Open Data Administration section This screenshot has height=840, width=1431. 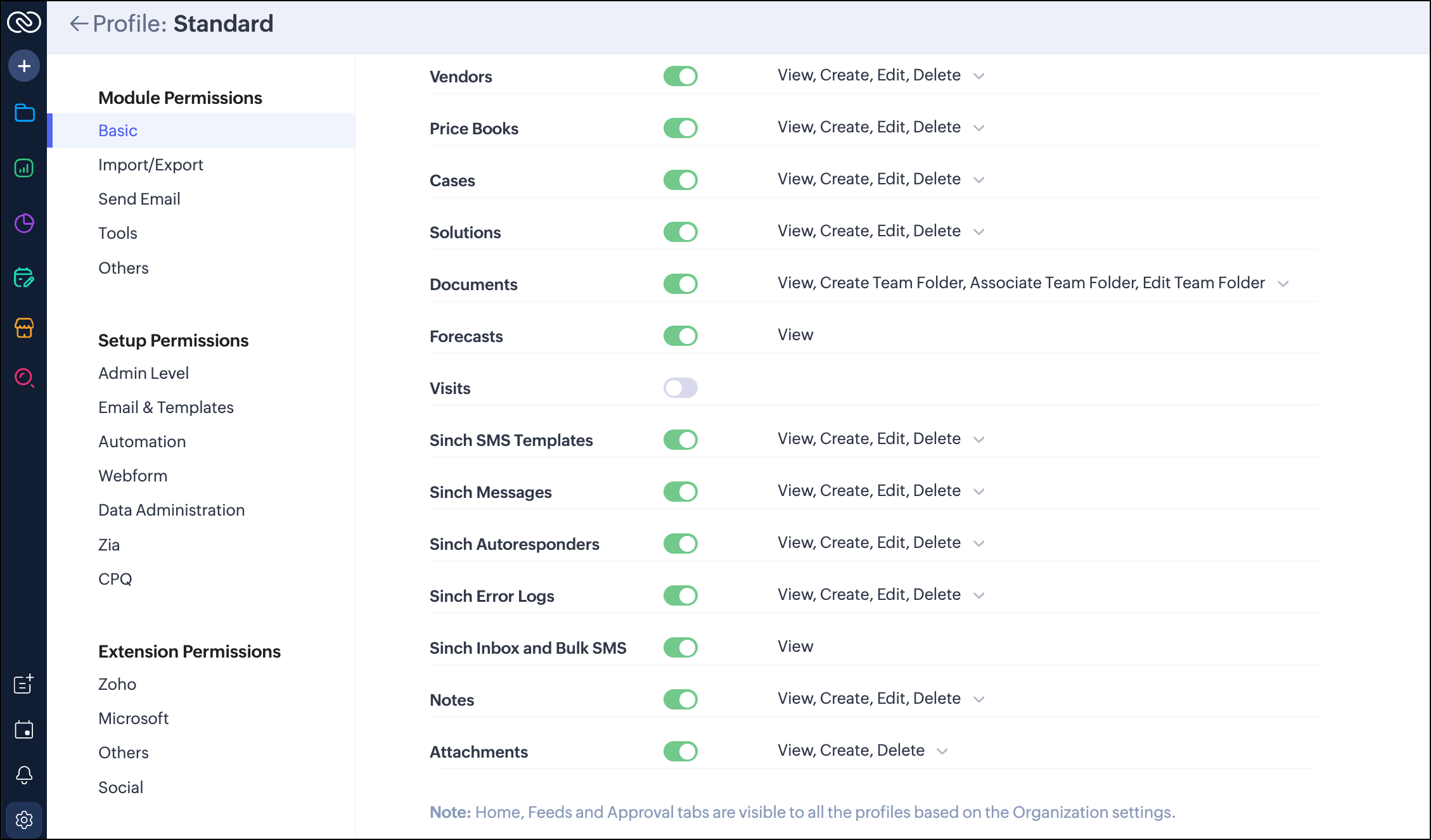tap(171, 510)
